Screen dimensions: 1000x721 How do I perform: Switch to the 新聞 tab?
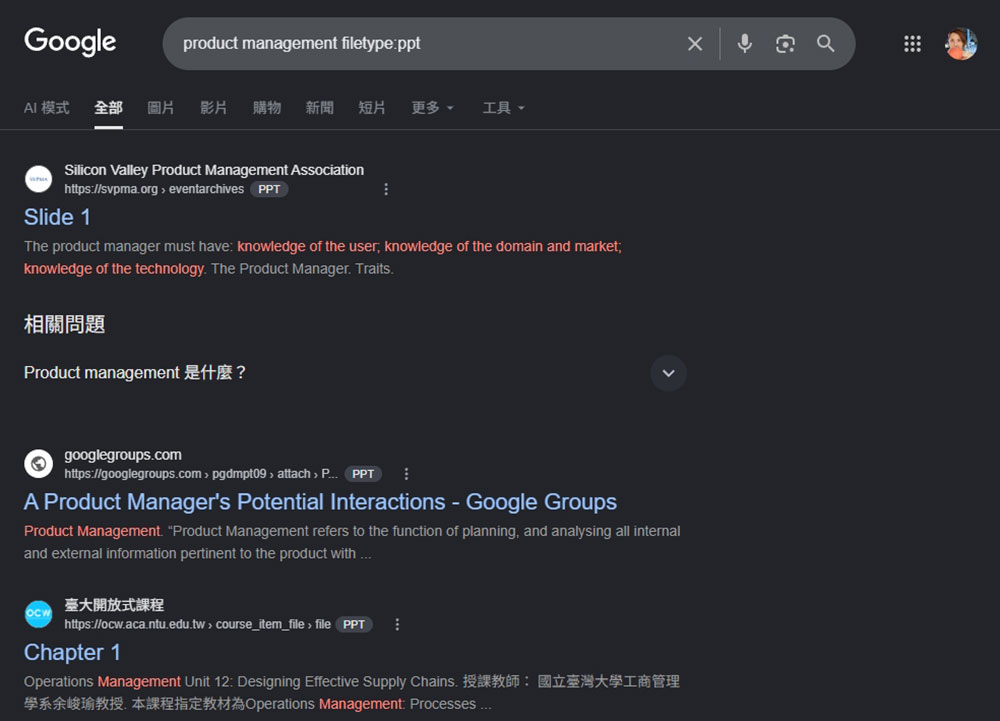pos(320,108)
